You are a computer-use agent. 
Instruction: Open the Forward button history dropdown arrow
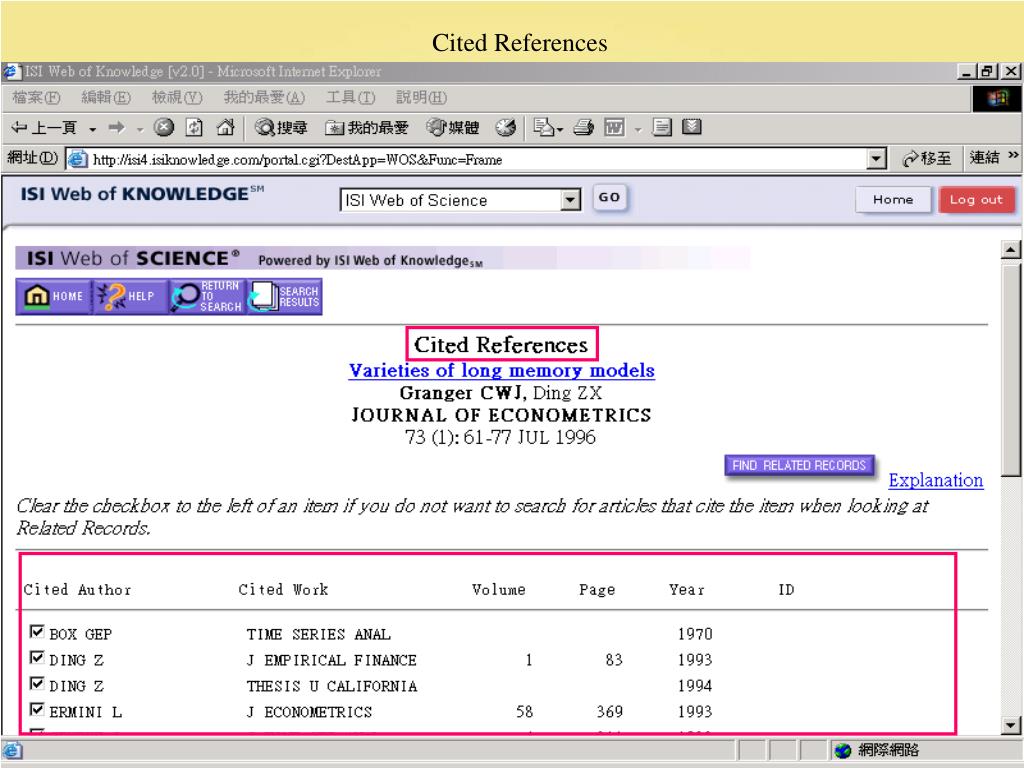(x=140, y=129)
